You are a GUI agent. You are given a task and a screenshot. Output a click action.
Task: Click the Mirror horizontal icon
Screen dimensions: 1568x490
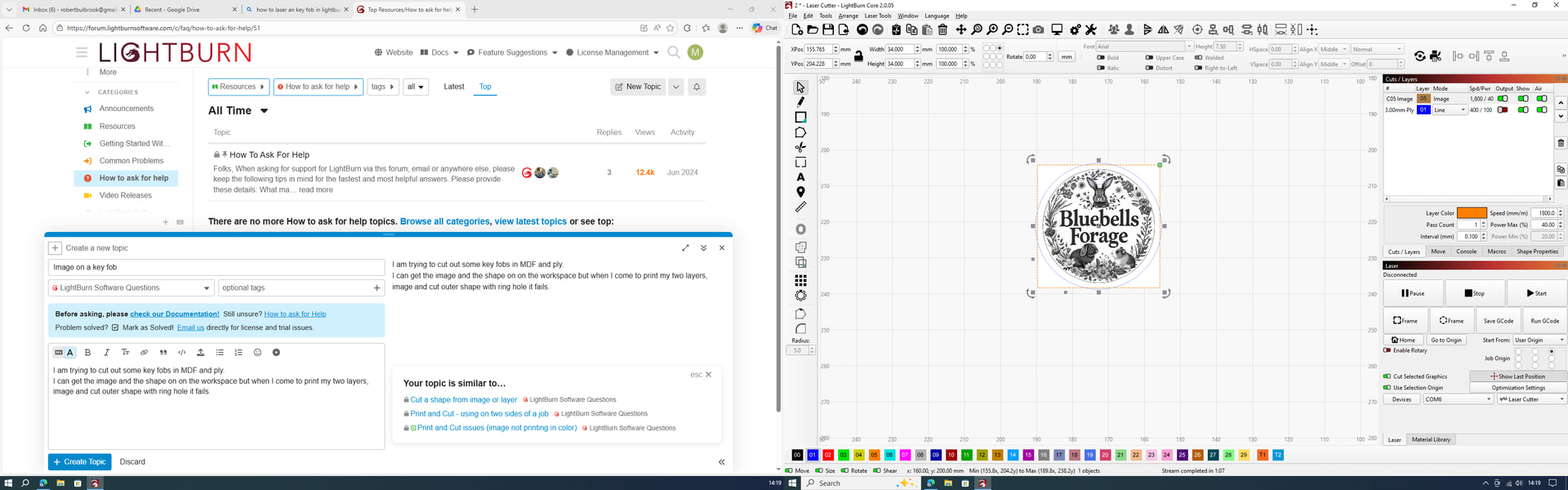coord(1163,29)
